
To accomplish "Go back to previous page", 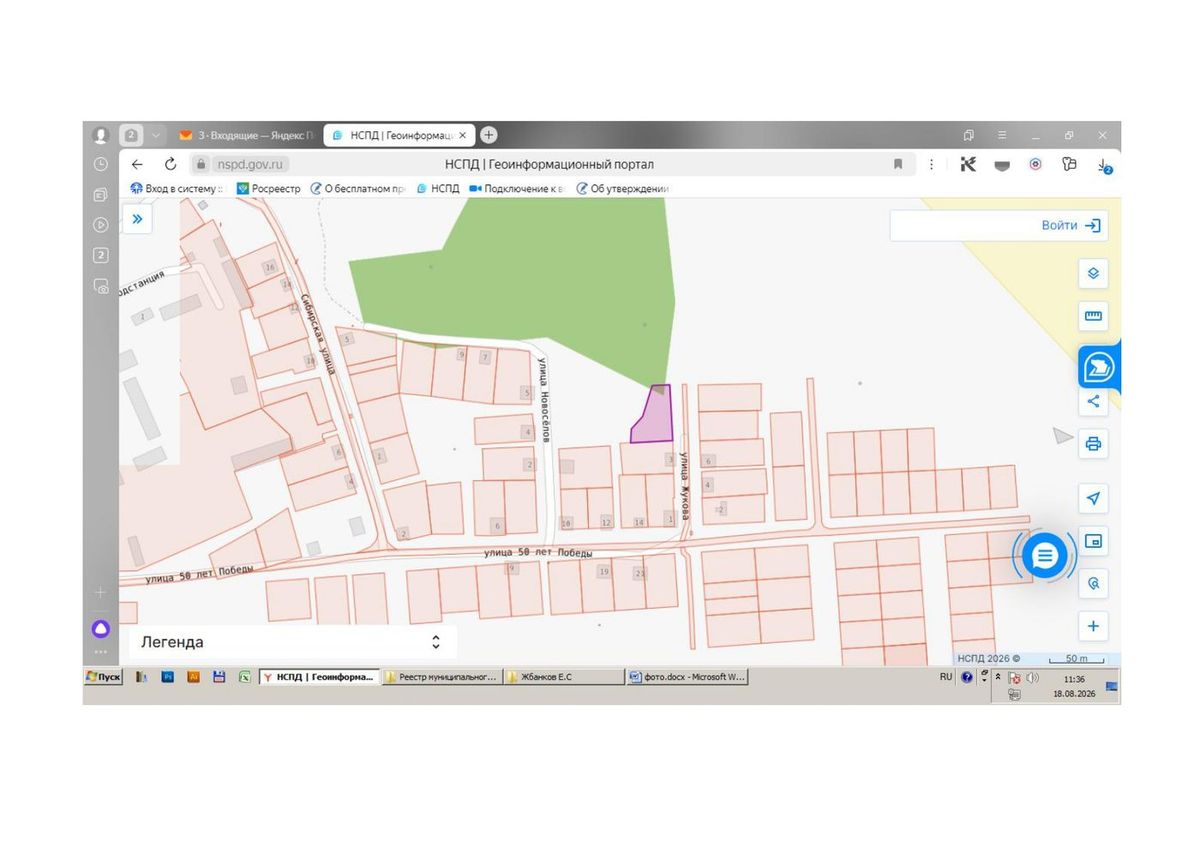I will pyautogui.click(x=138, y=164).
